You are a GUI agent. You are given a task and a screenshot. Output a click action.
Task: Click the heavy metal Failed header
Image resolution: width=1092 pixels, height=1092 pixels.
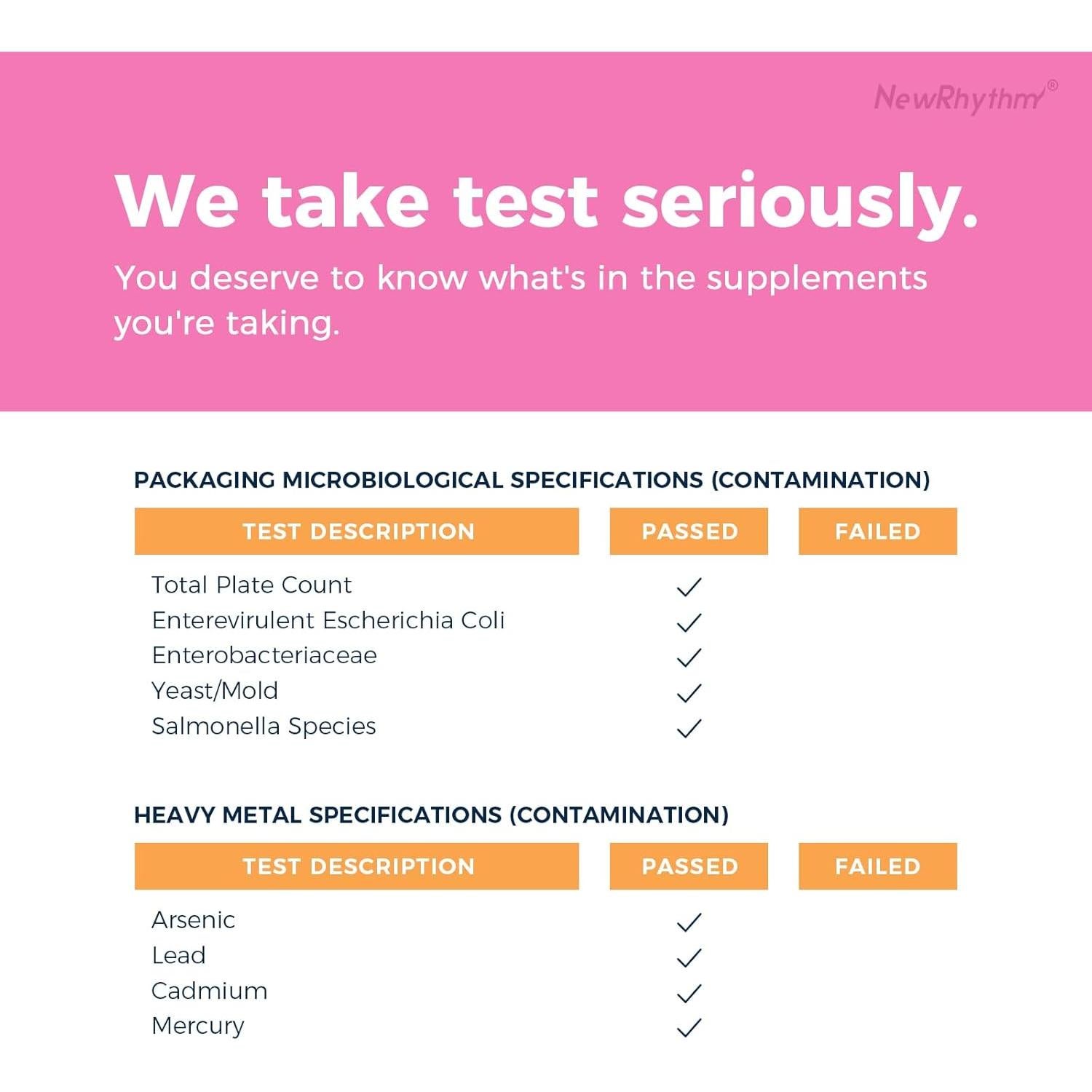tap(877, 866)
